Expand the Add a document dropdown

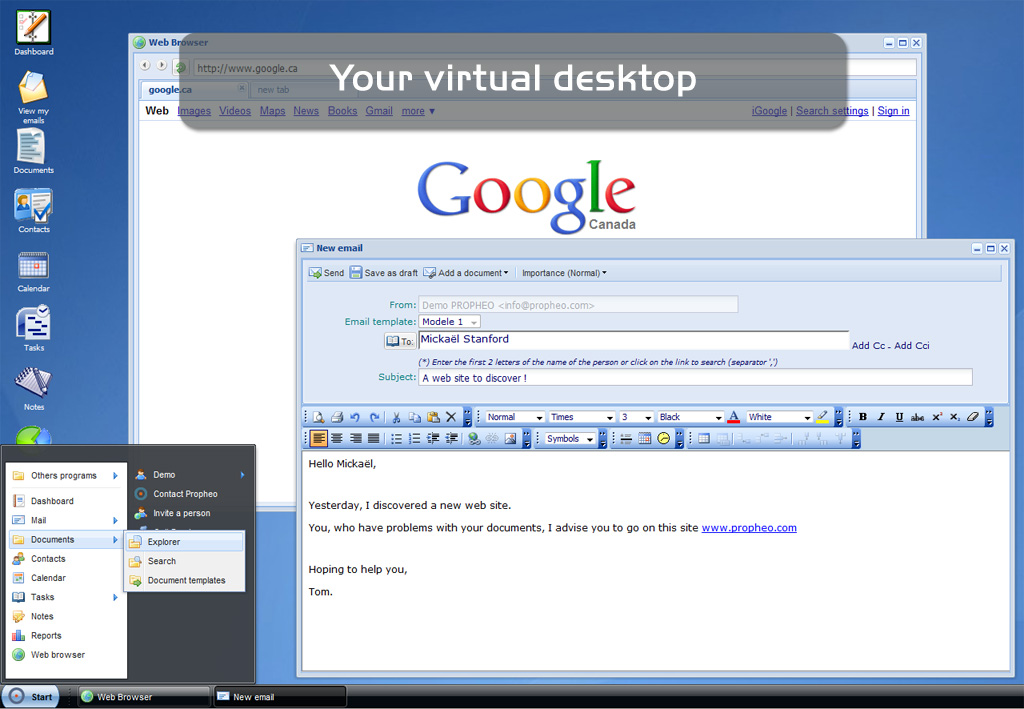click(465, 273)
